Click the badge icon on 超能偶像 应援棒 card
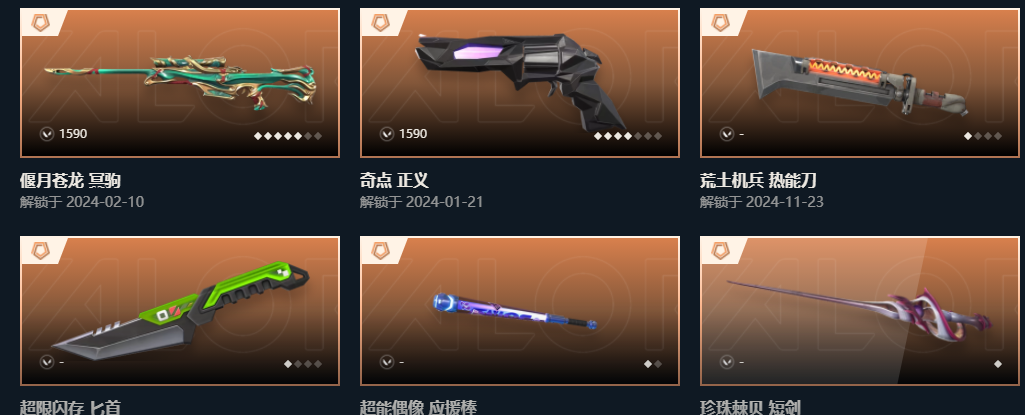The width and height of the screenshot is (1025, 415). pos(380,251)
